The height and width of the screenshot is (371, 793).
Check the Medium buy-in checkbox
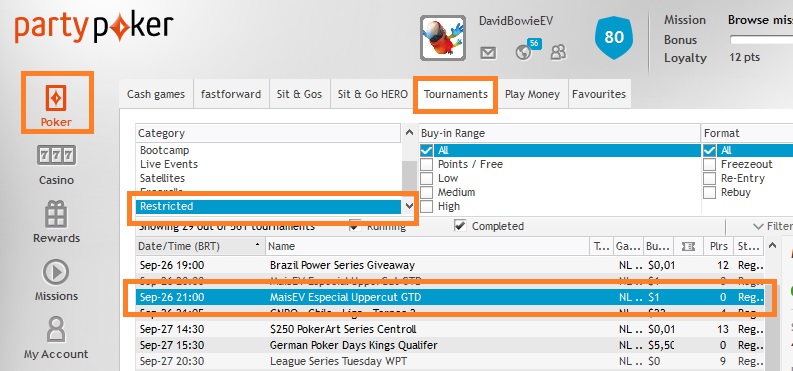(x=426, y=193)
